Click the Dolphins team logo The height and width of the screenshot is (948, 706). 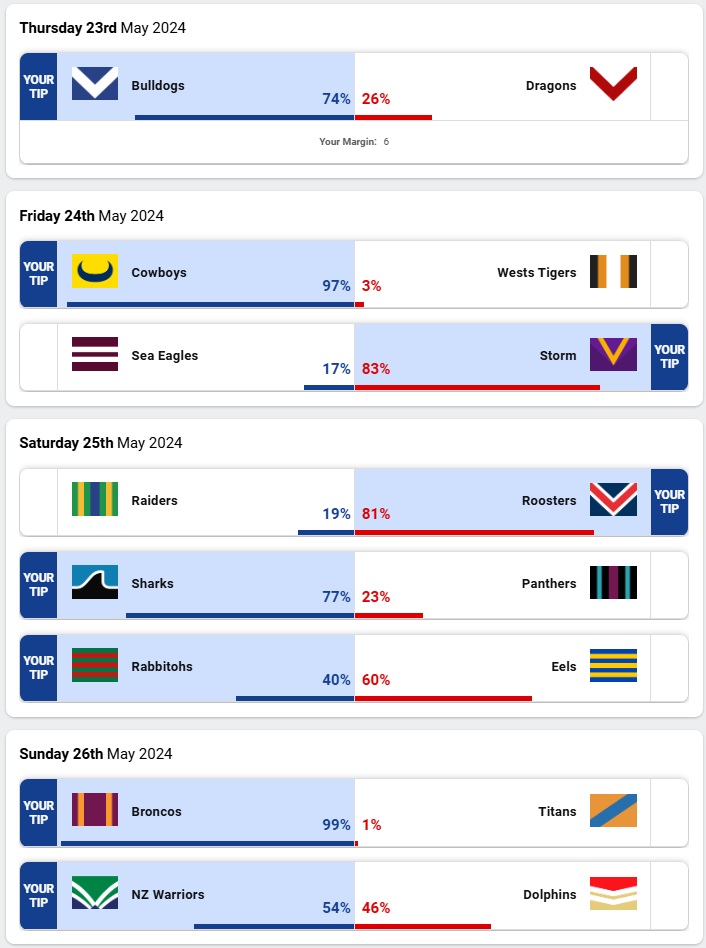pos(613,893)
